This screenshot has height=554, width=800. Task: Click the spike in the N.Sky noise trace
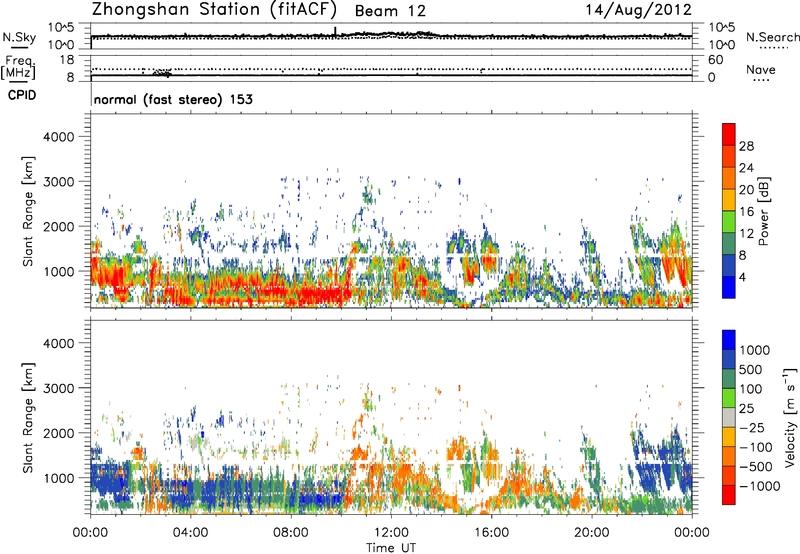[335, 31]
